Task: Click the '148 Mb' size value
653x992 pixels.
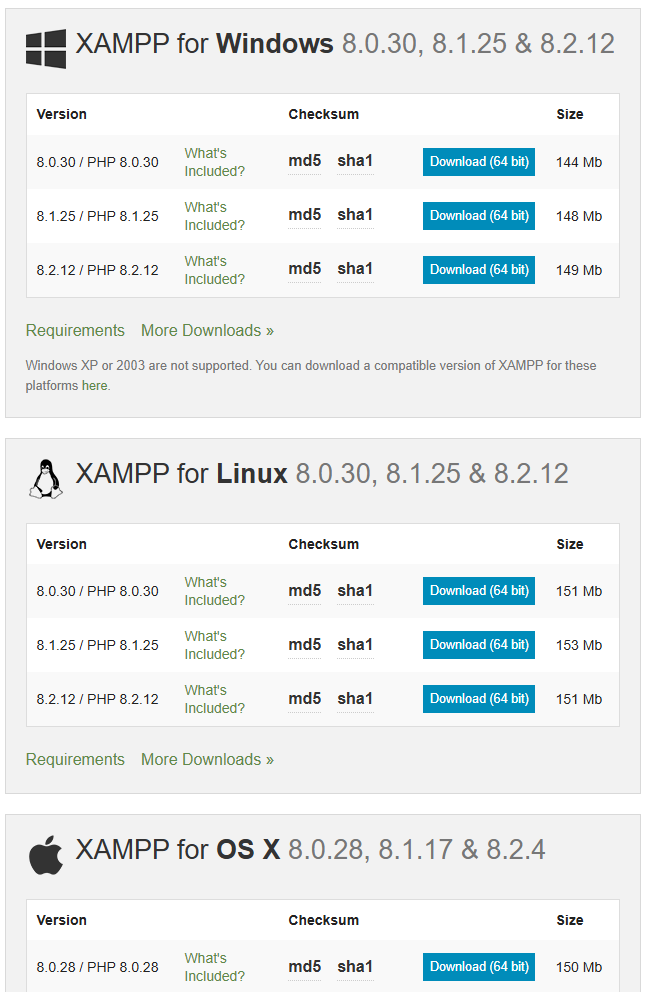Action: click(579, 216)
